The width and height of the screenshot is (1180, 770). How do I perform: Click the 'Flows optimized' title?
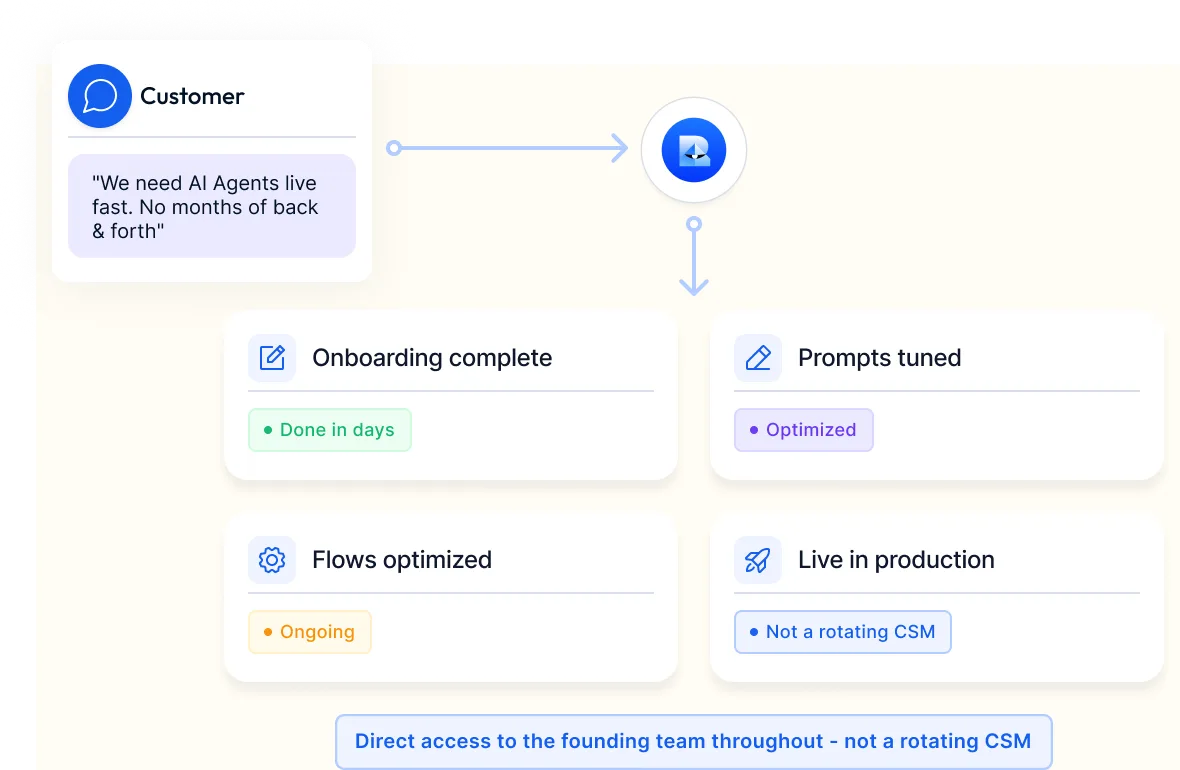tap(402, 559)
